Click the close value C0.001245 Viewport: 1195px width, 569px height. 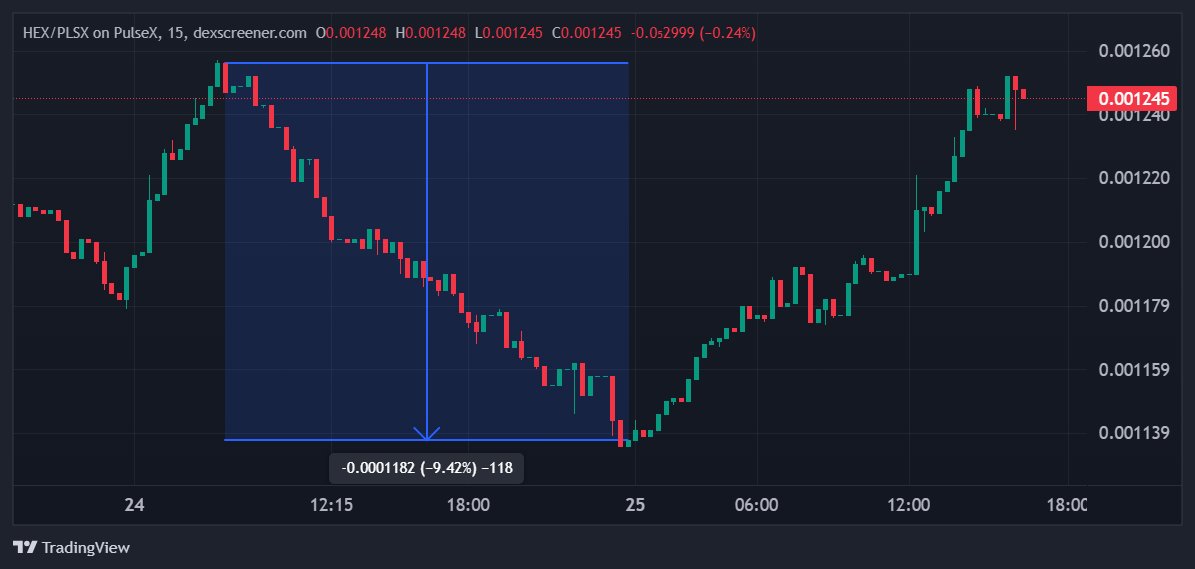click(x=587, y=33)
